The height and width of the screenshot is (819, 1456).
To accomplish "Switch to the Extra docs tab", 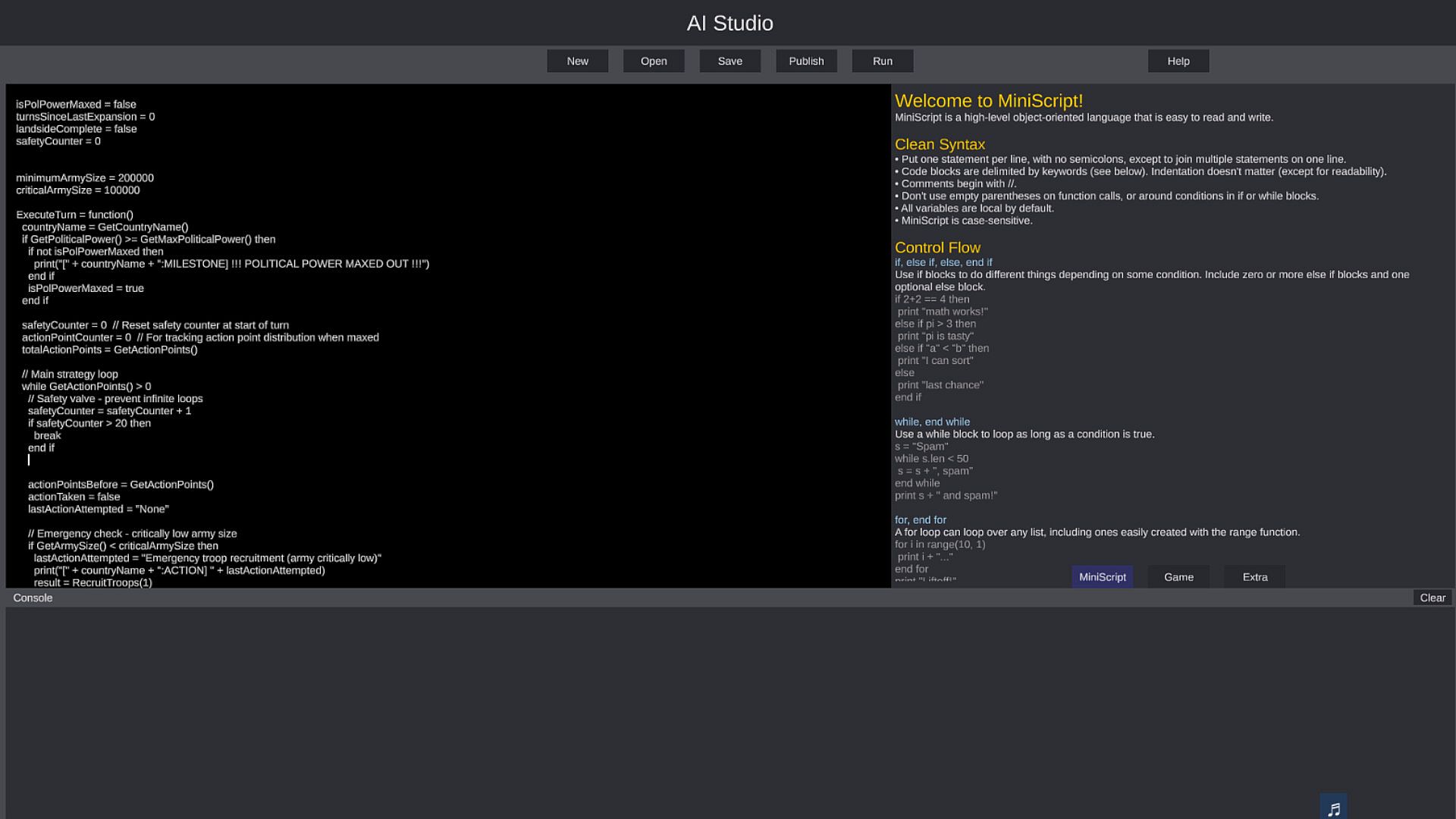I will (1254, 577).
